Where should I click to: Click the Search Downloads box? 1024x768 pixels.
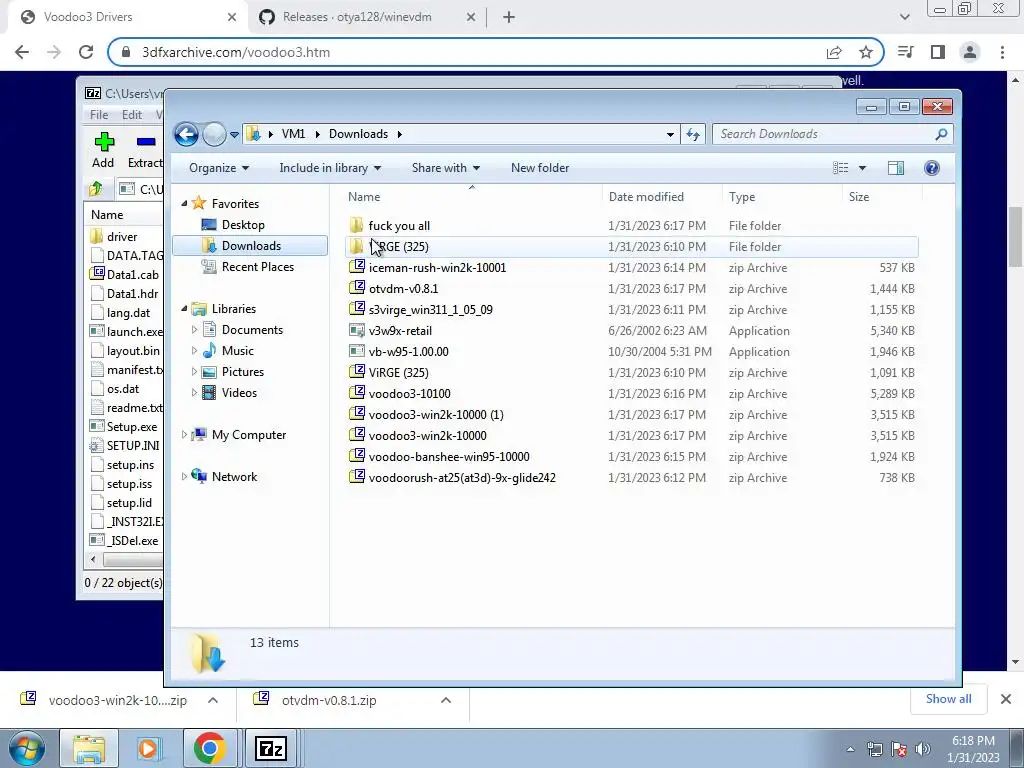pos(833,134)
